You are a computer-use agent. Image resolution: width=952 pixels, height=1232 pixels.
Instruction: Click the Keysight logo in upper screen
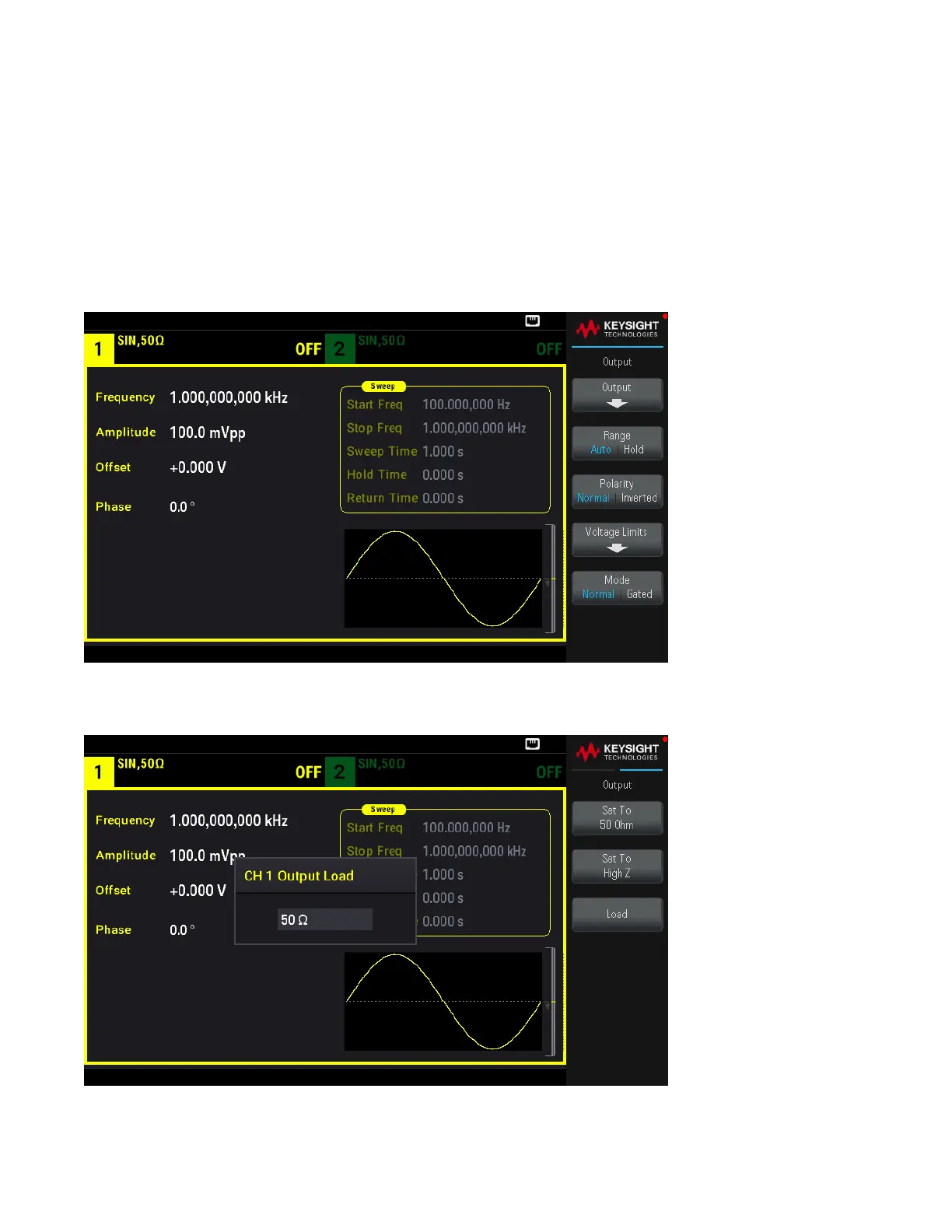[618, 329]
